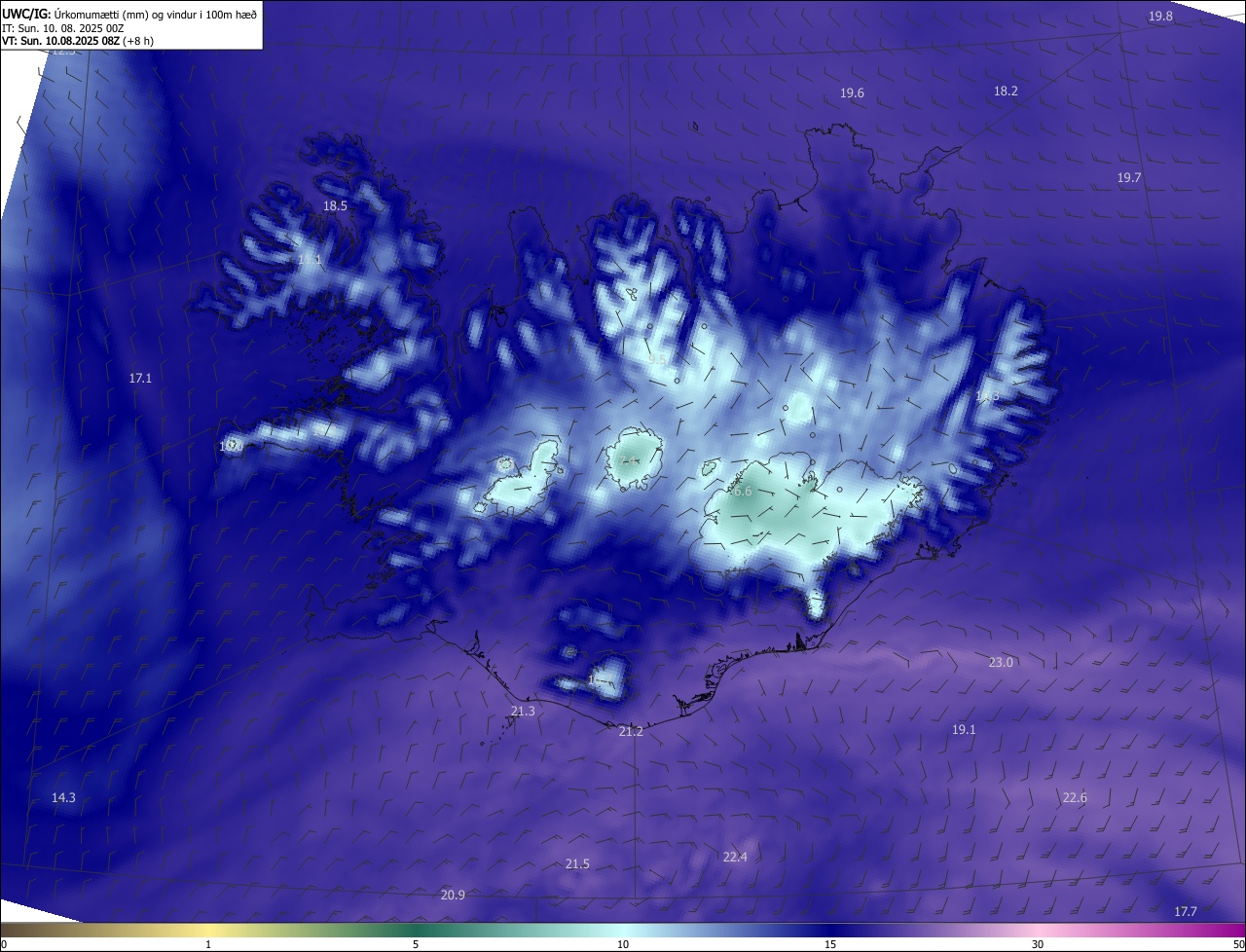The image size is (1246, 952).
Task: Click the 'VT: Sun. 10.08.2025 08Z (+8 h)' line
Action: pyautogui.click(x=78, y=41)
